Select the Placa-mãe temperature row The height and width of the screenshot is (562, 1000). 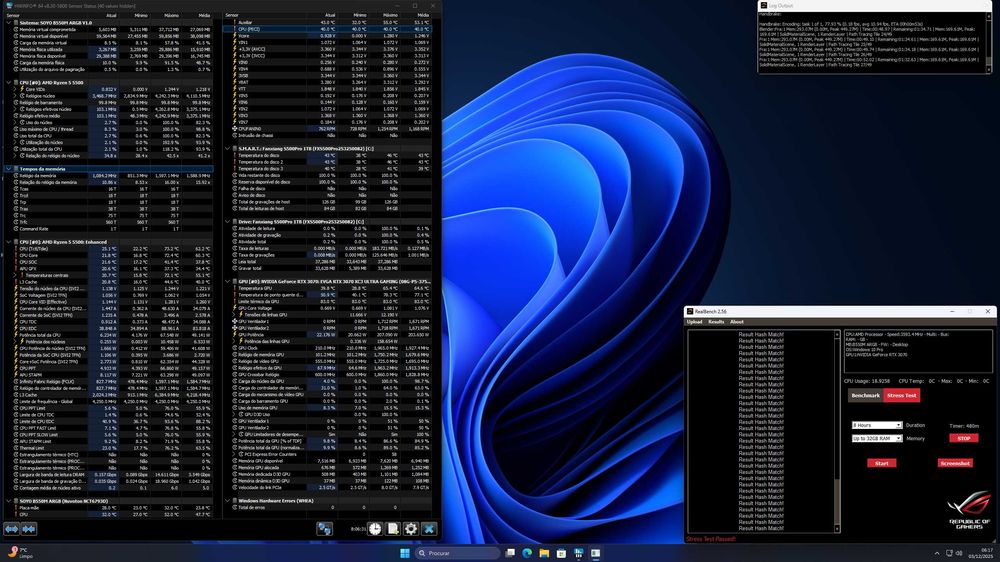pos(109,508)
